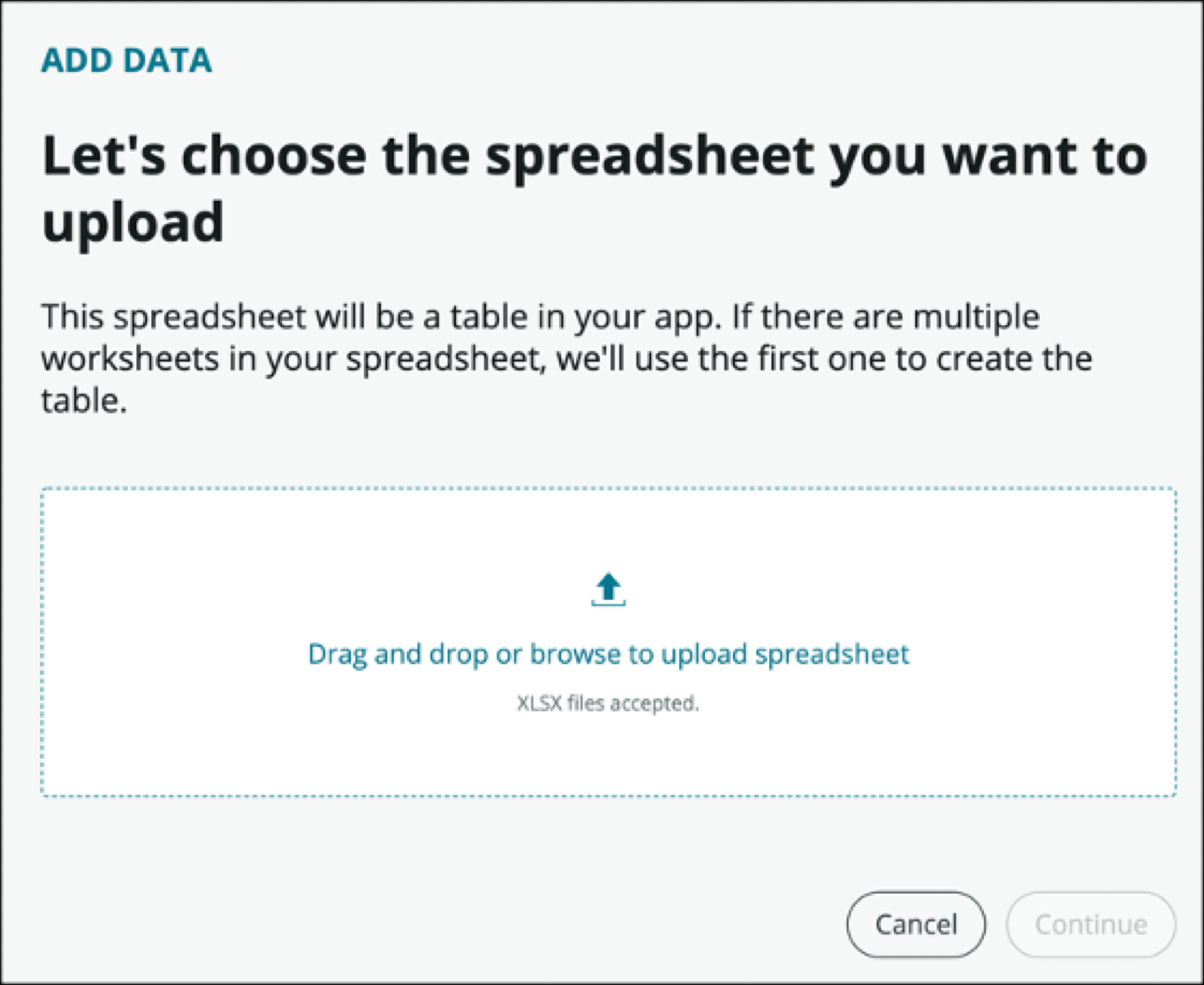Click the bold word 'upload' in the title
Screen dimensions: 1204x985
tap(133, 222)
